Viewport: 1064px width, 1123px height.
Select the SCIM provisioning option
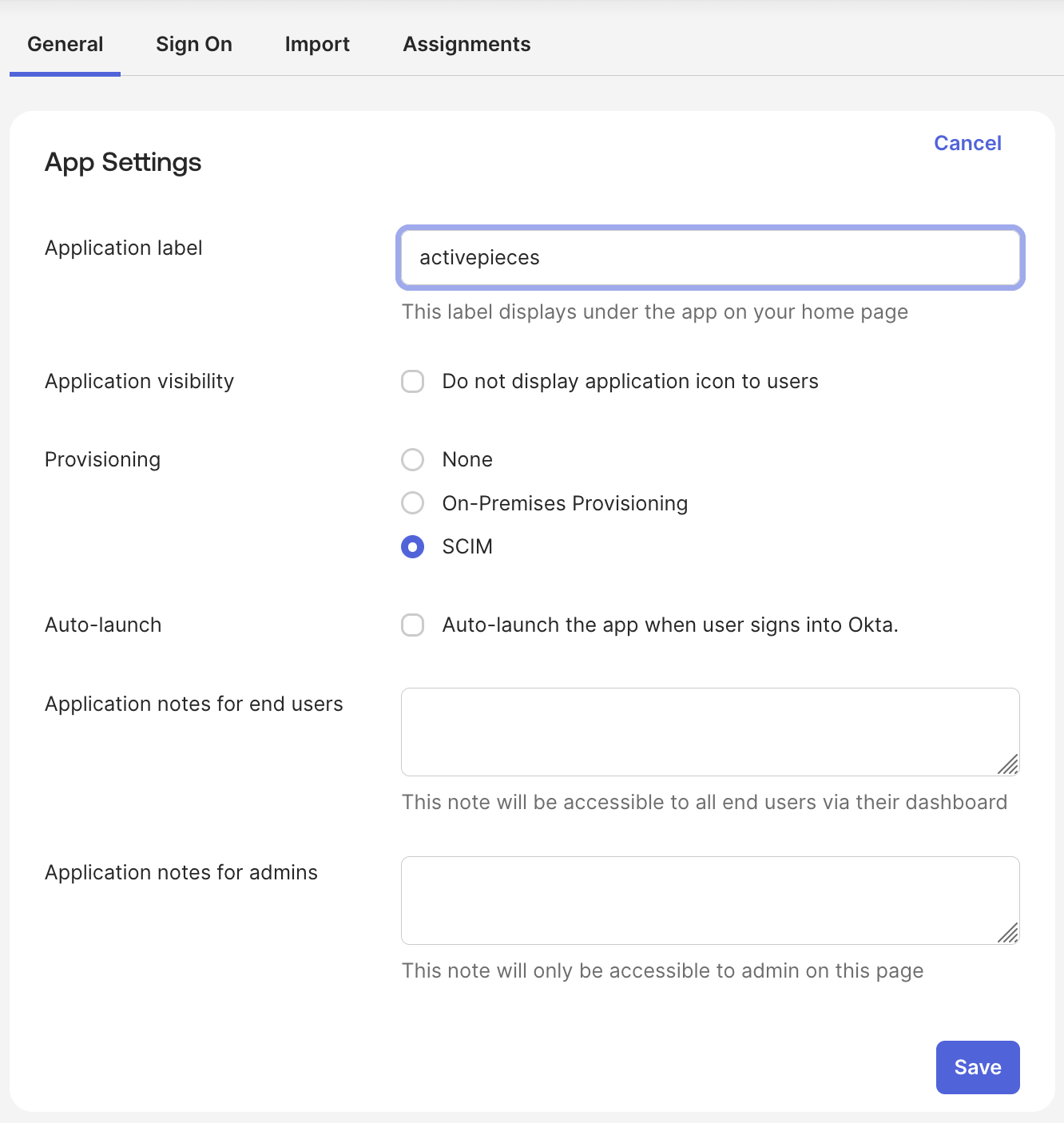(x=412, y=547)
